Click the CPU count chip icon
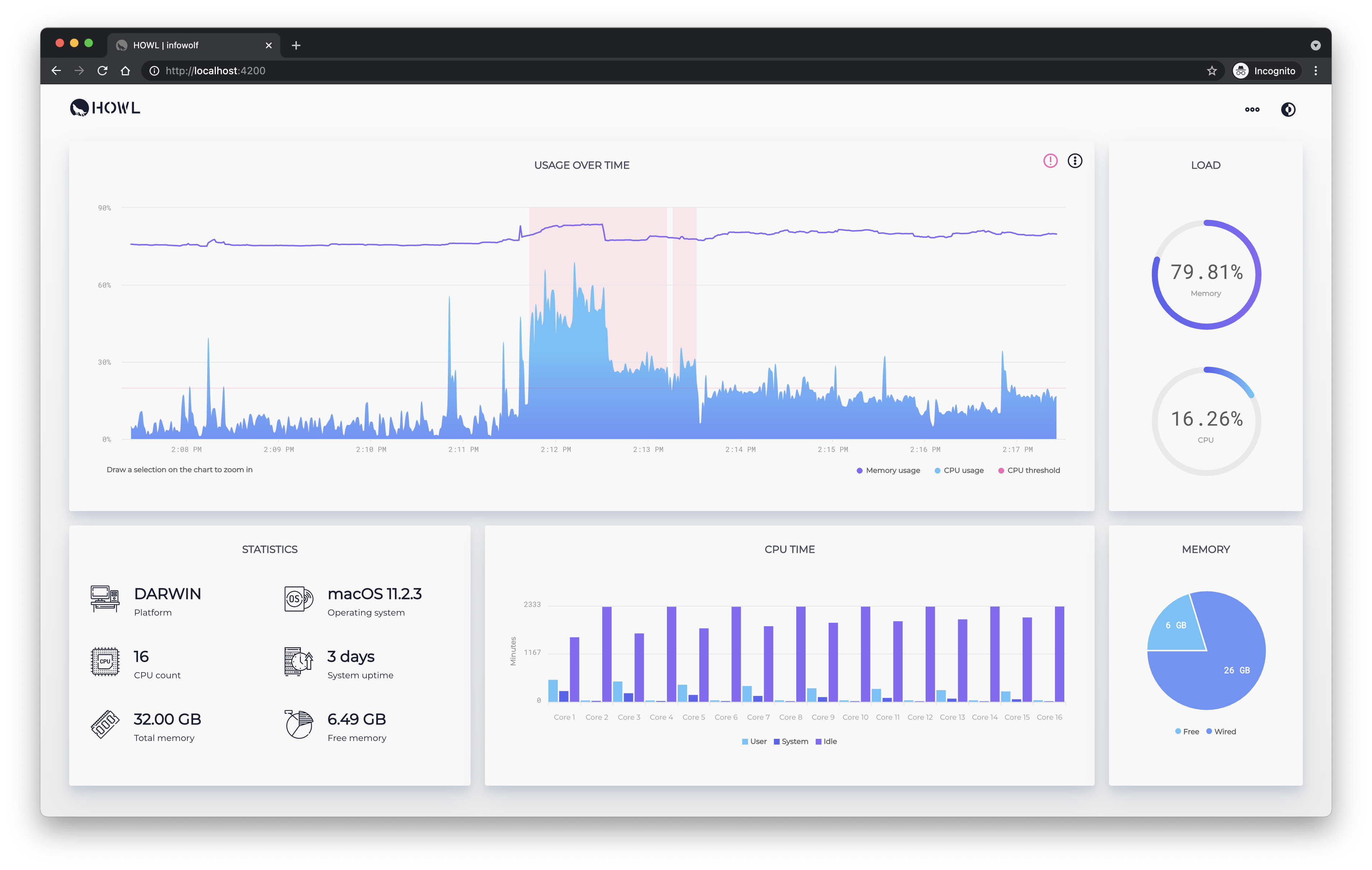Screen dimensions: 1372x870 pyautogui.click(x=105, y=662)
